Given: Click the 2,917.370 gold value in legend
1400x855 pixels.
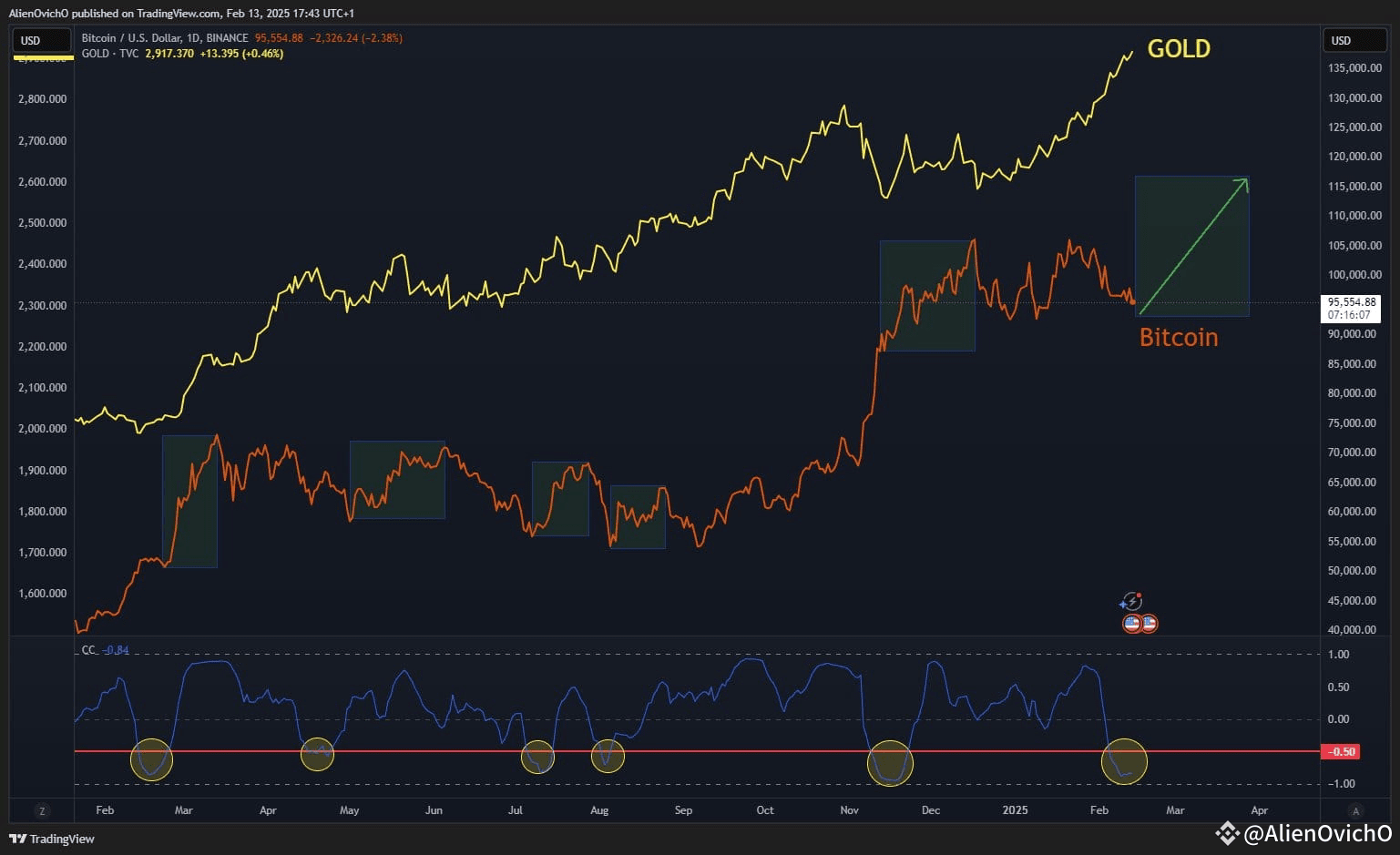Looking at the screenshot, I should [x=169, y=54].
